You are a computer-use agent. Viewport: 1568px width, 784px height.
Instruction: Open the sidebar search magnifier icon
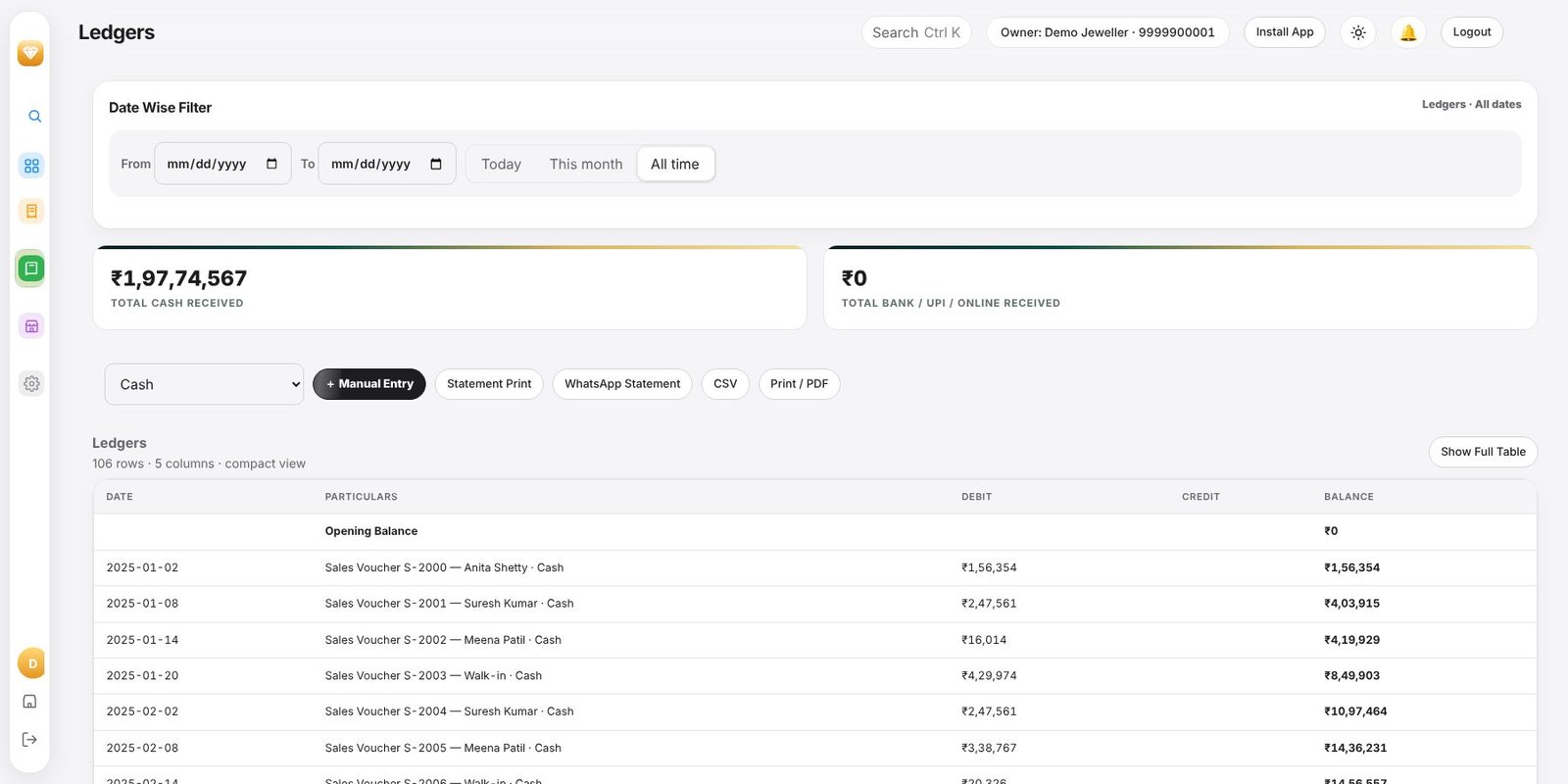pos(34,117)
